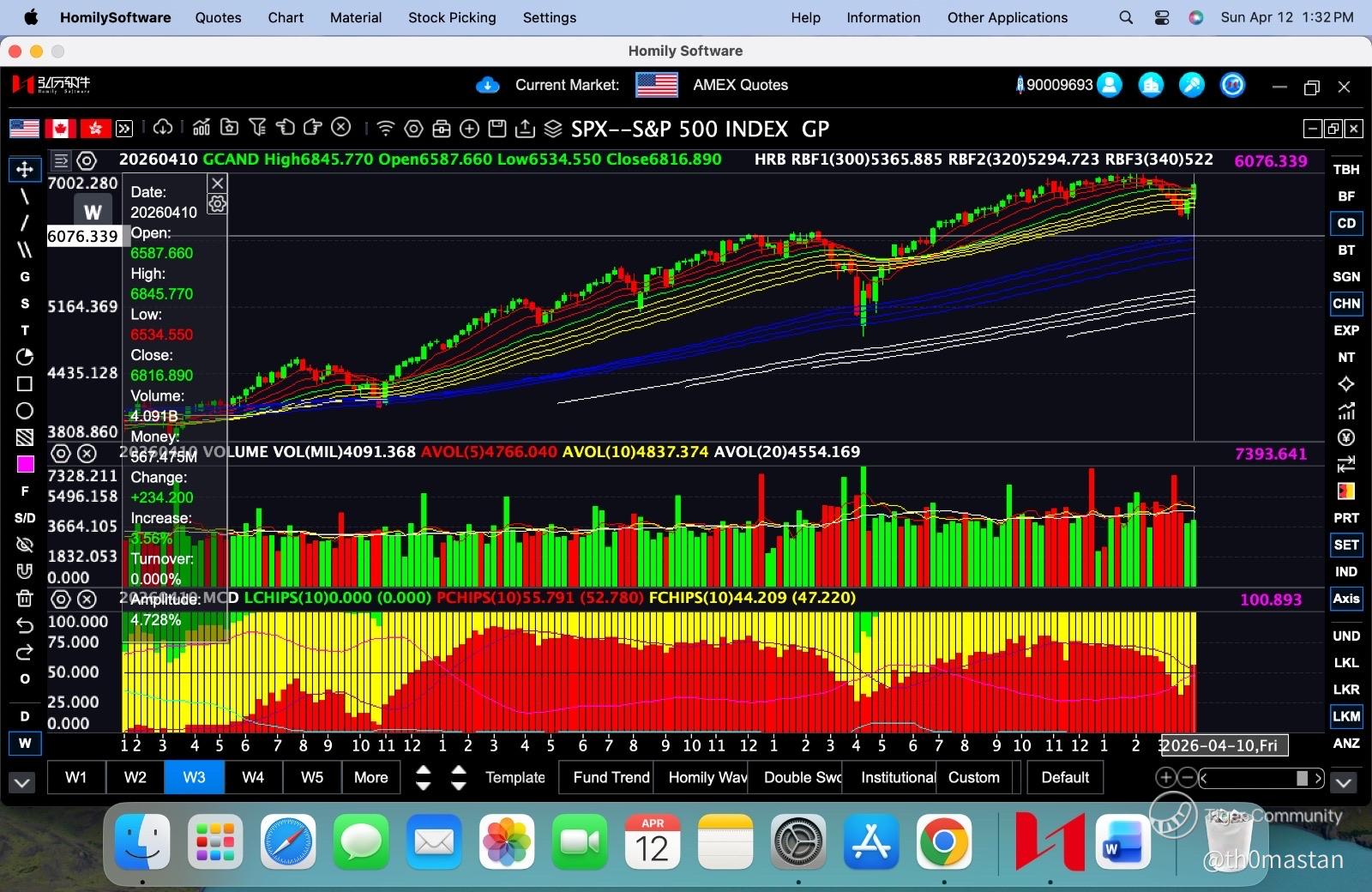The width and height of the screenshot is (1372, 892).
Task: Open the Other Applications menu
Action: [x=1008, y=17]
